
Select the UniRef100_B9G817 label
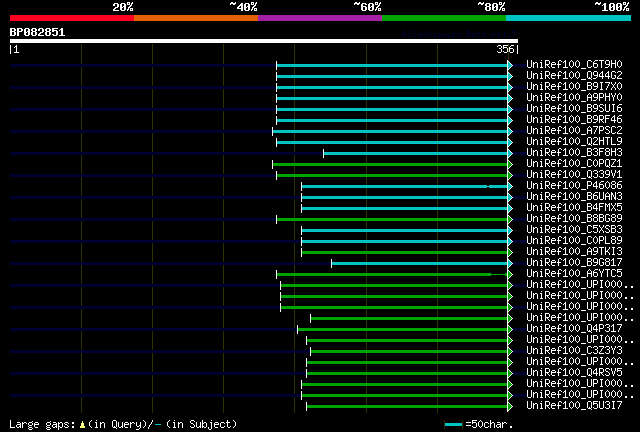coord(574,263)
